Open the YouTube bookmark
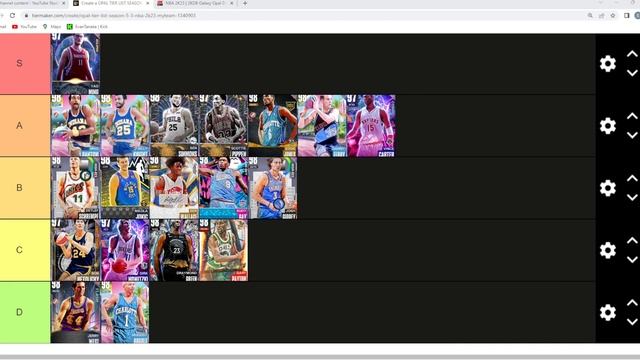Screen dimensions: 640x360 coord(24,27)
